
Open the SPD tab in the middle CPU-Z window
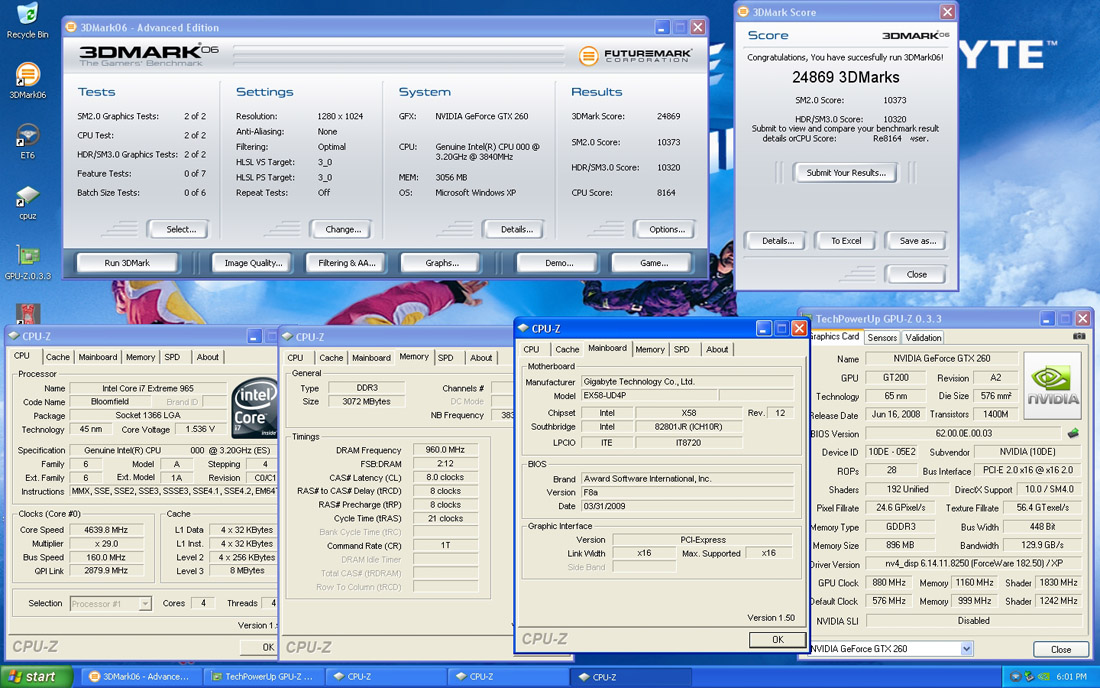pos(445,358)
